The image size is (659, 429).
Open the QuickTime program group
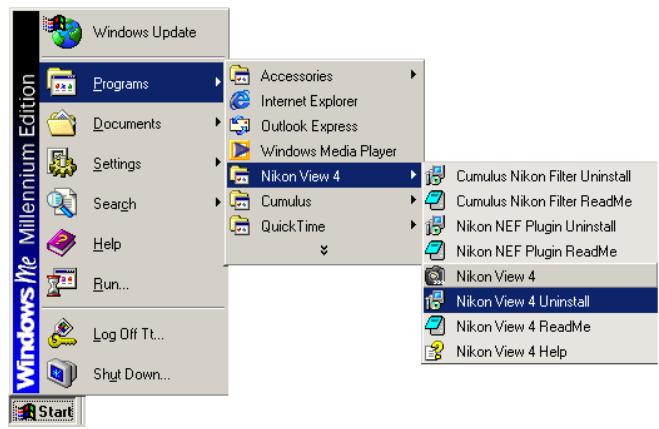[324, 226]
